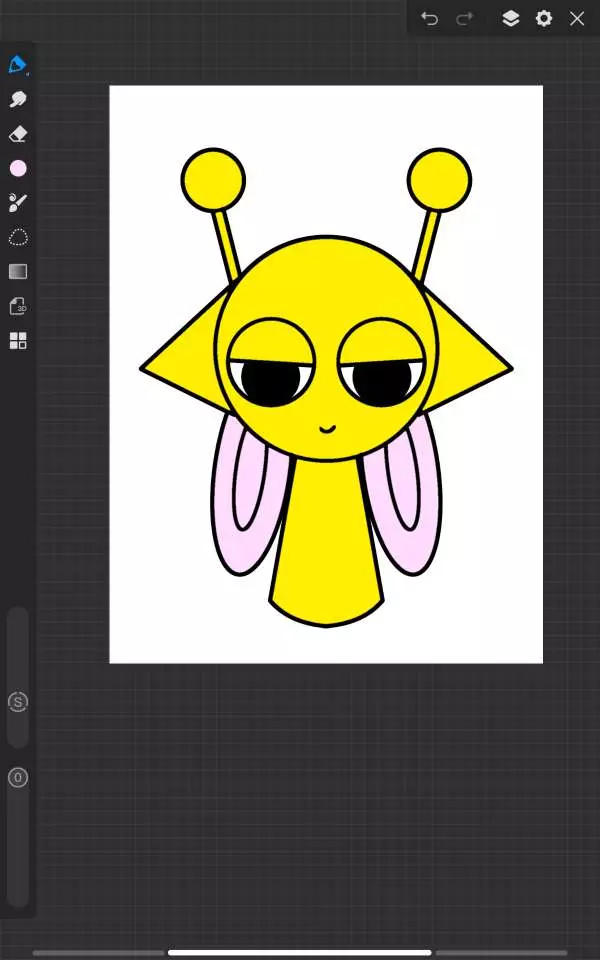Screen dimensions: 600x960
Task: Select the smudge finger tool
Action: coord(17,99)
